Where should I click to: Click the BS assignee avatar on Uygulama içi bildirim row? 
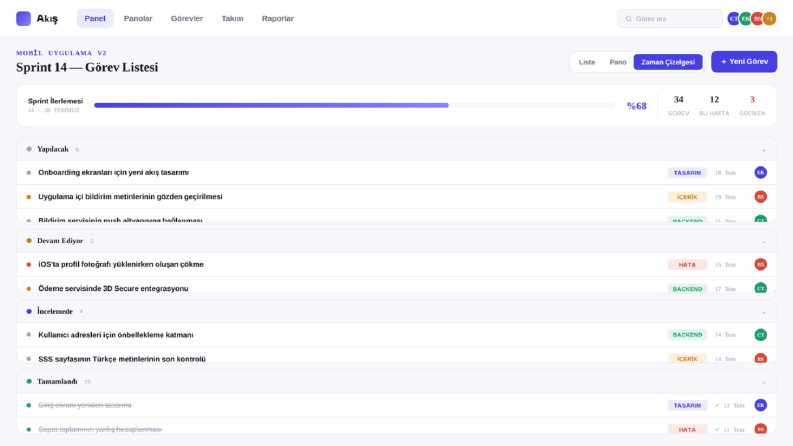761,197
